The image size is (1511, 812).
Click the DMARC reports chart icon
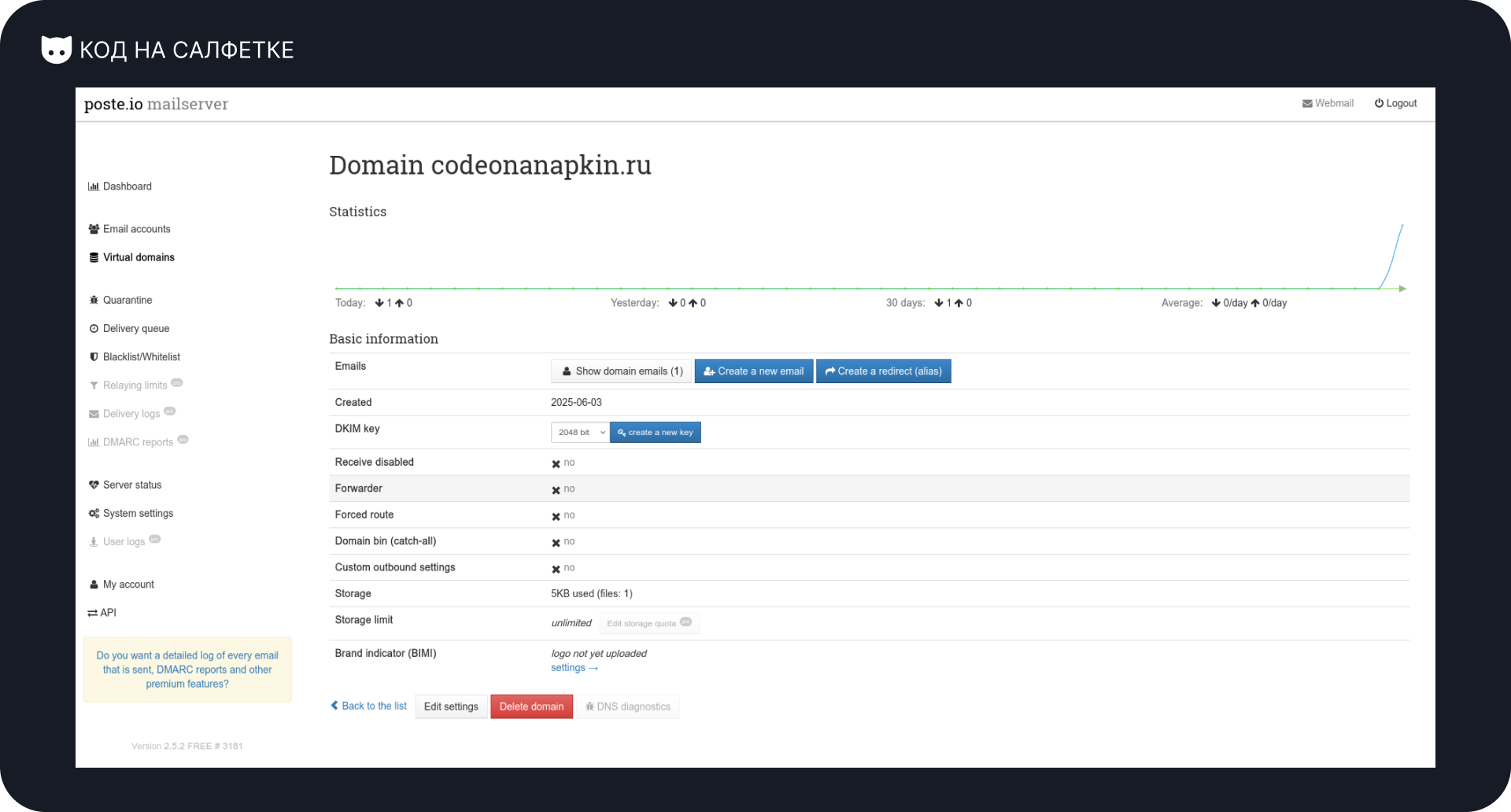click(x=94, y=442)
